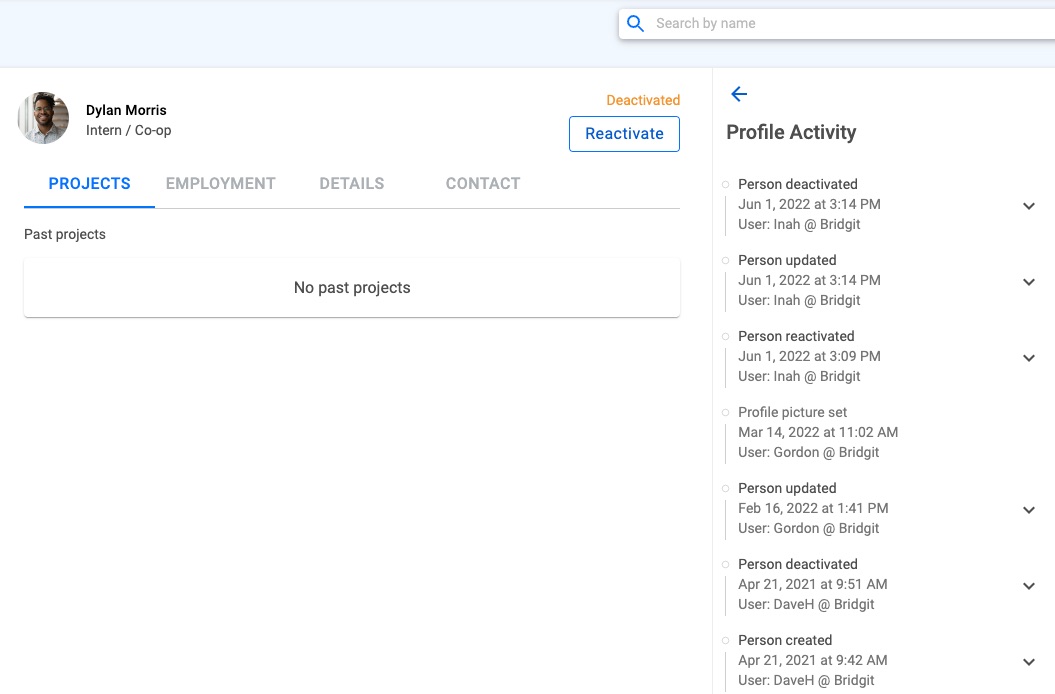Reactivate Dylan Morris's profile
The height and width of the screenshot is (694, 1055).
(x=624, y=134)
